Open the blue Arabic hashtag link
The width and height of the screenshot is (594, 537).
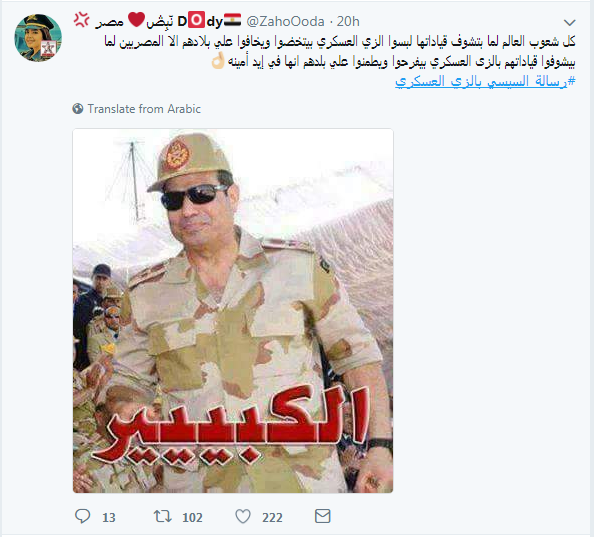485,81
